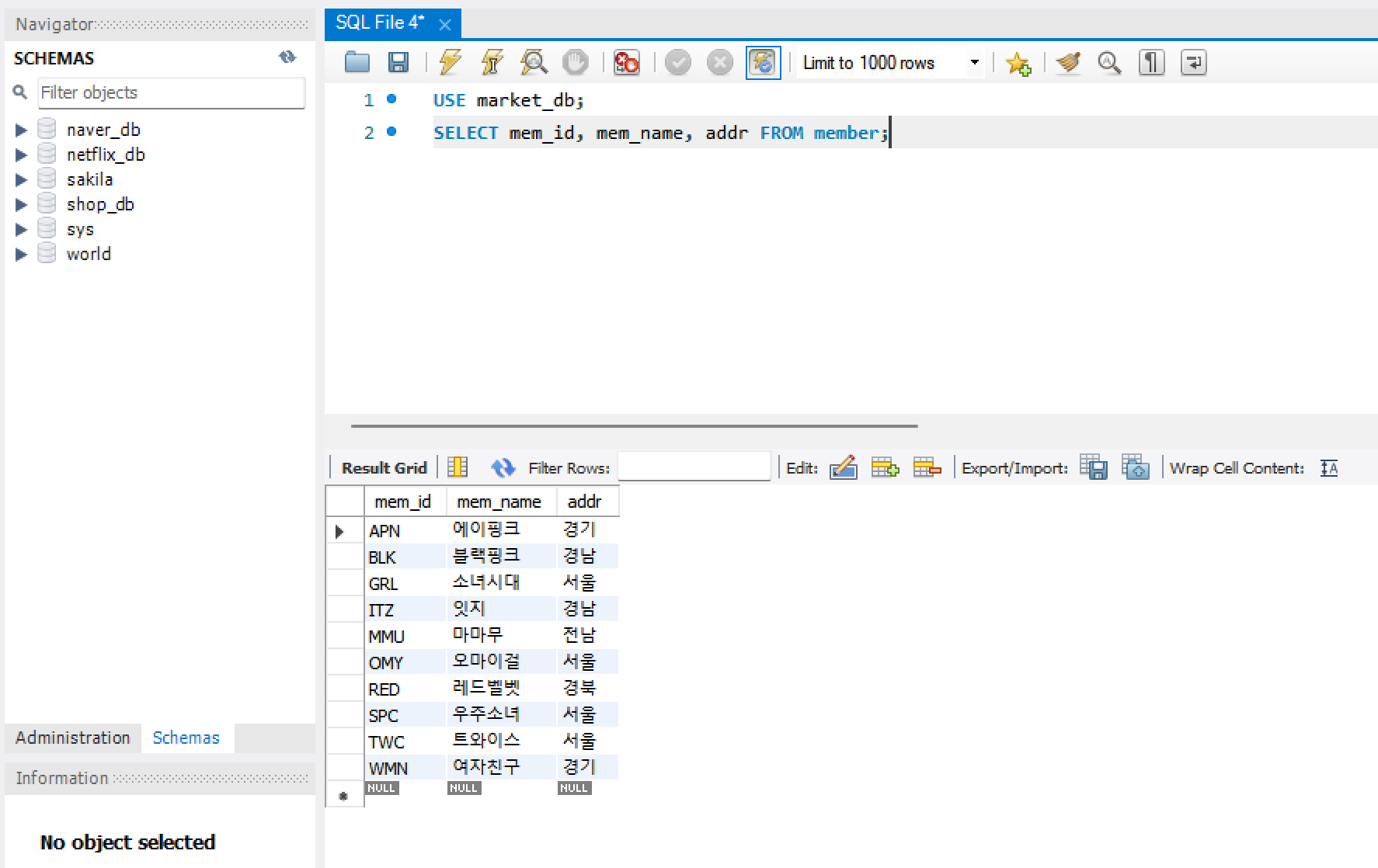Screen dimensions: 1378x868
Task: Expand the world schema
Action: (21, 254)
